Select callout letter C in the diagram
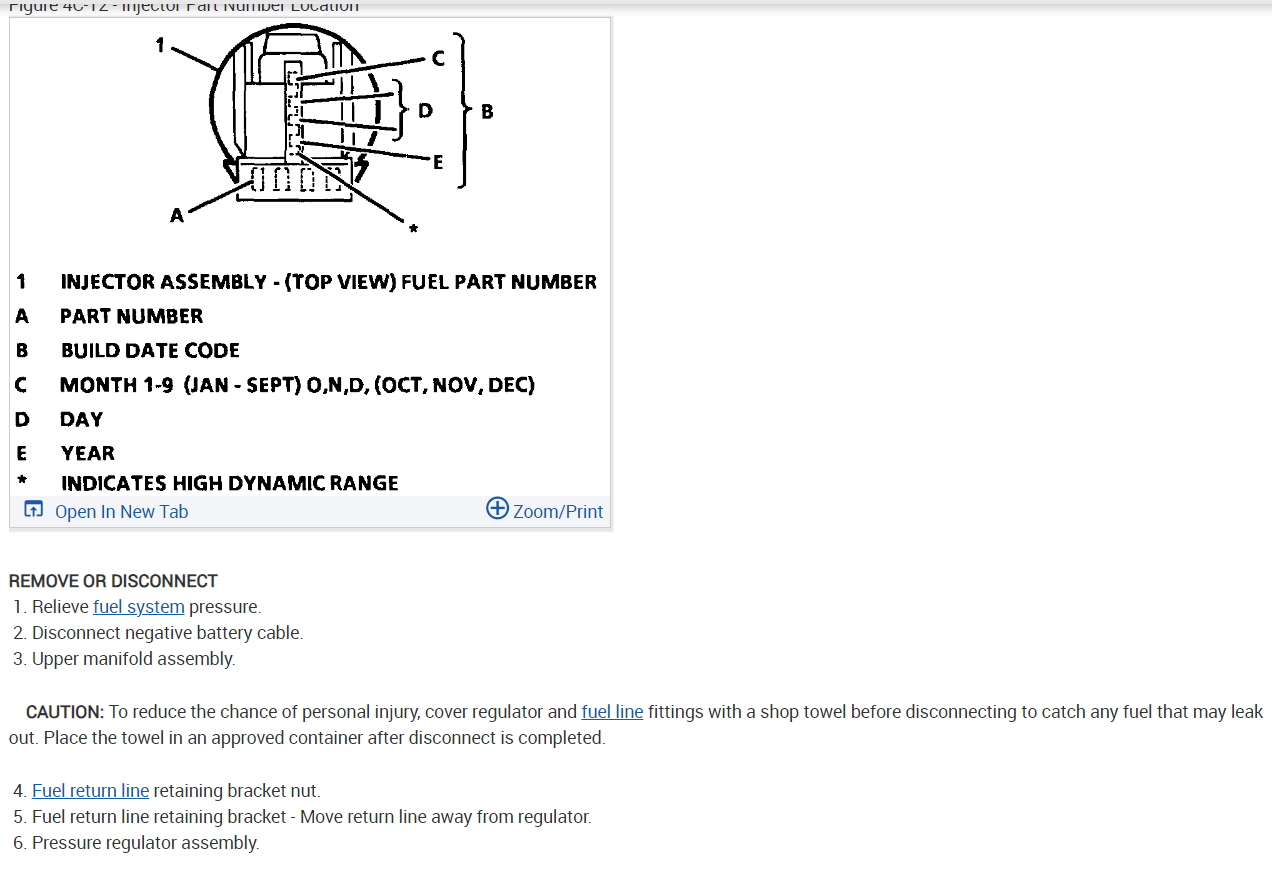Screen dimensions: 1272x874 438,59
